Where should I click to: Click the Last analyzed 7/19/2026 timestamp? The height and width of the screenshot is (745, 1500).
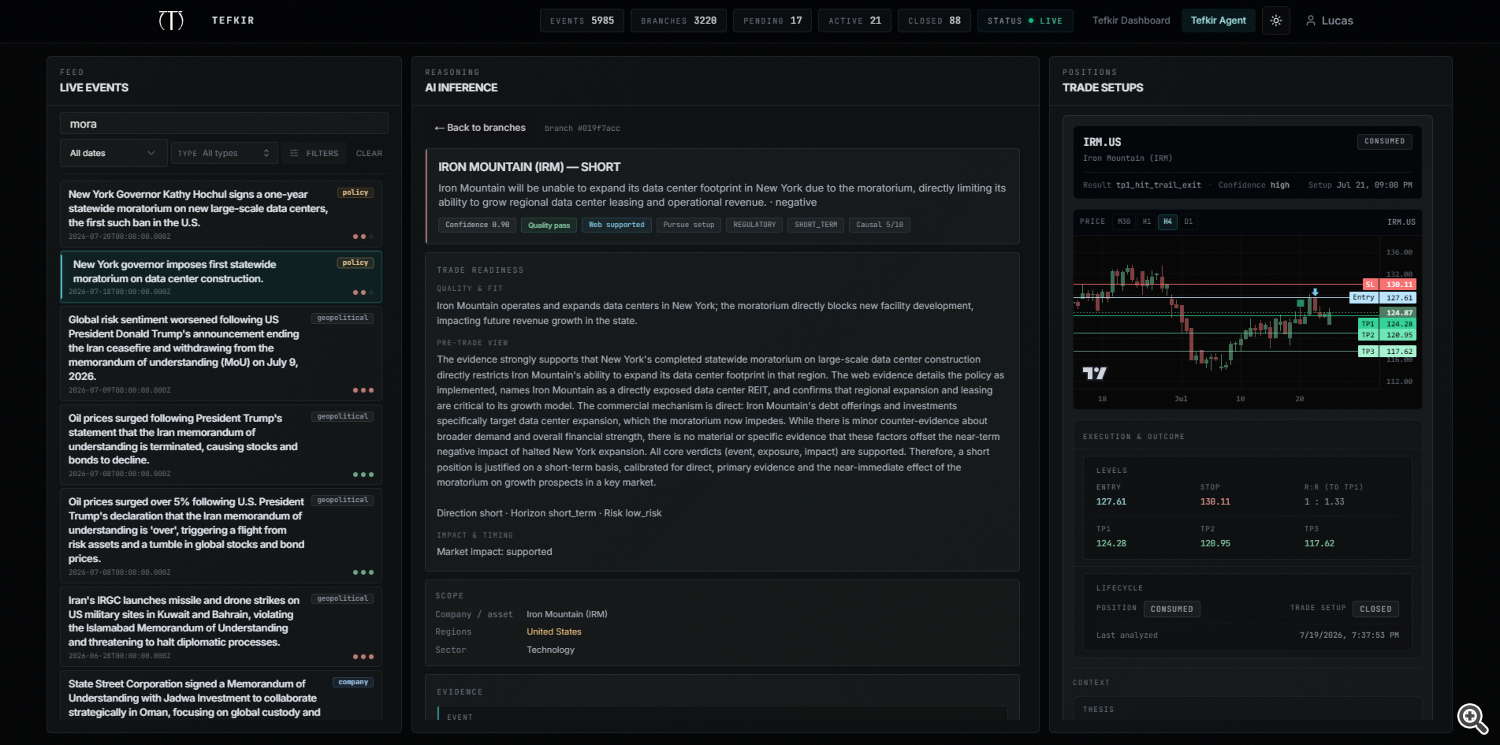pos(1349,635)
